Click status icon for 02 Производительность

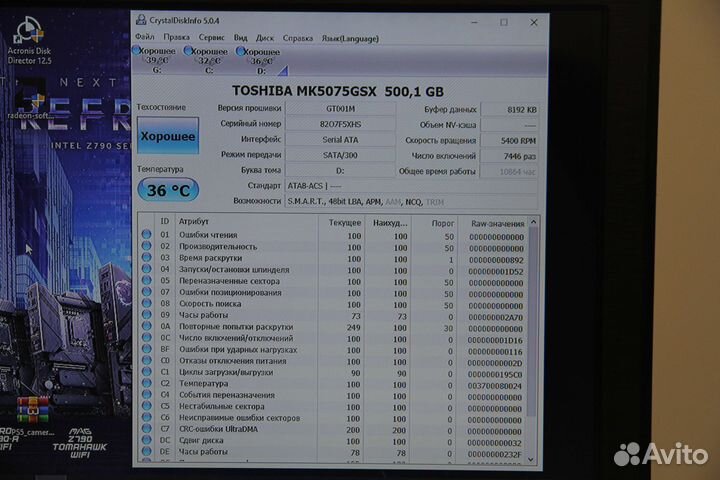pyautogui.click(x=146, y=246)
